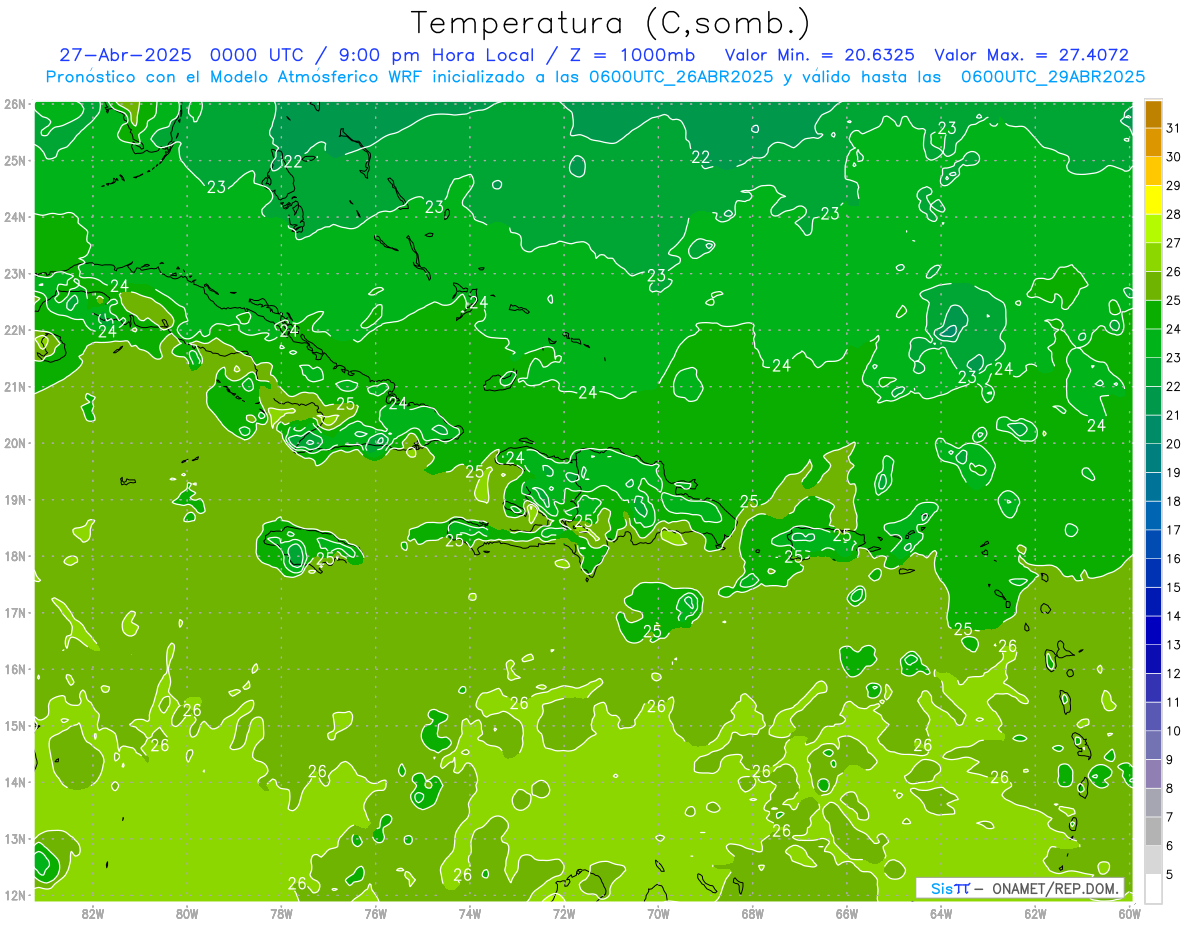Click the 76W longitude axis label

pyautogui.click(x=375, y=913)
